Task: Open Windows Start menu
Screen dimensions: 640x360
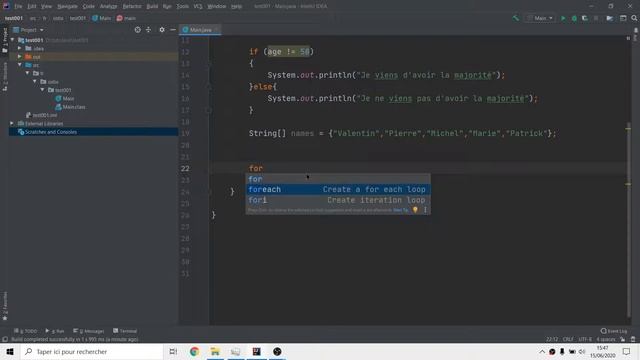Action: coord(10,352)
